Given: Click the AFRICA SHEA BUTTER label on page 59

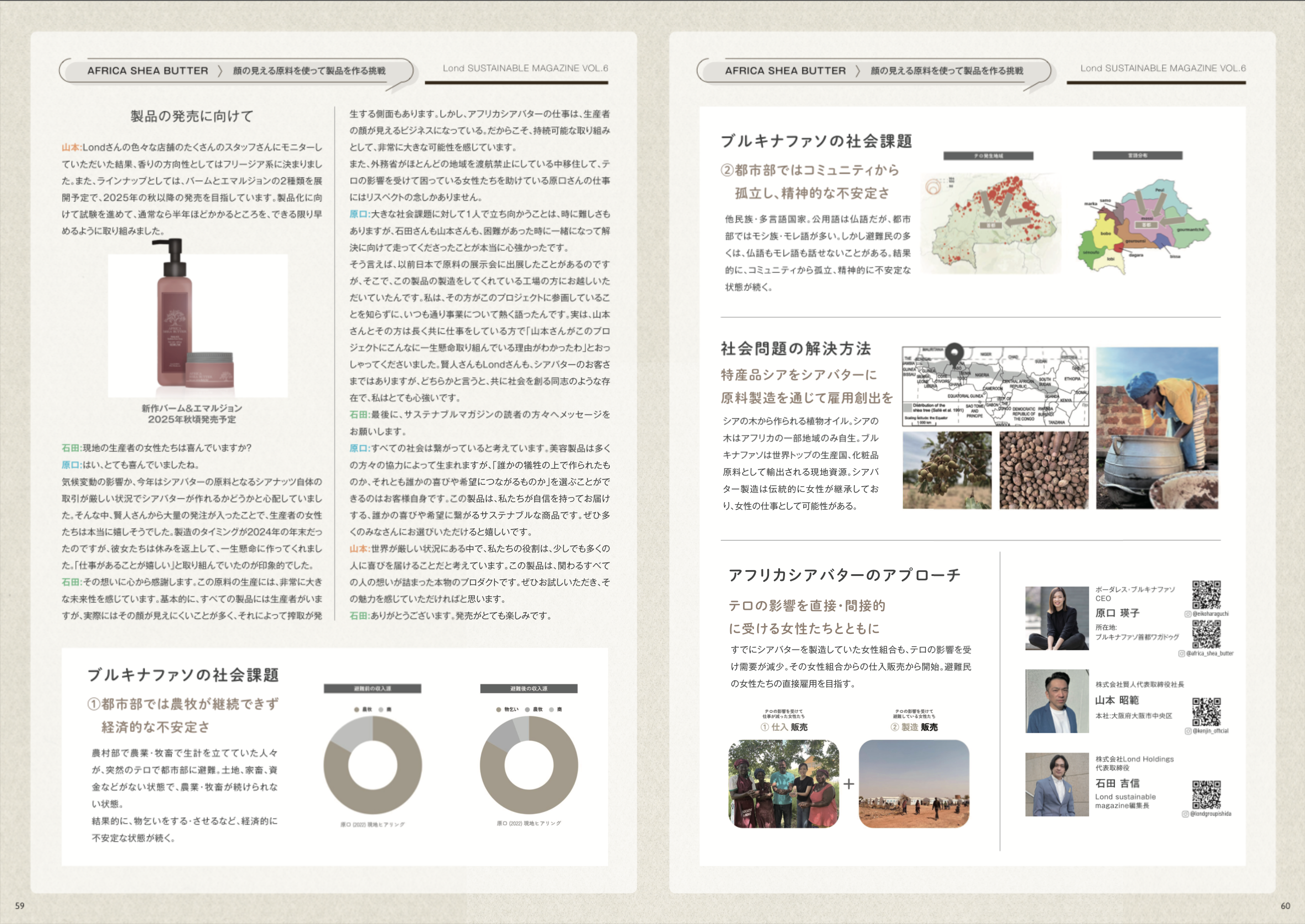Looking at the screenshot, I should click(148, 71).
